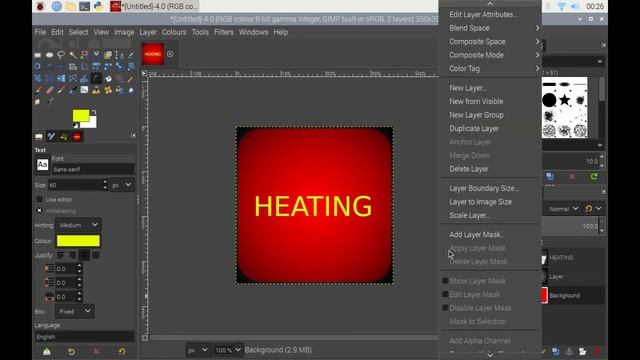Screen dimensions: 640x360
Task: Select the HEATING text layer
Action: point(573,258)
